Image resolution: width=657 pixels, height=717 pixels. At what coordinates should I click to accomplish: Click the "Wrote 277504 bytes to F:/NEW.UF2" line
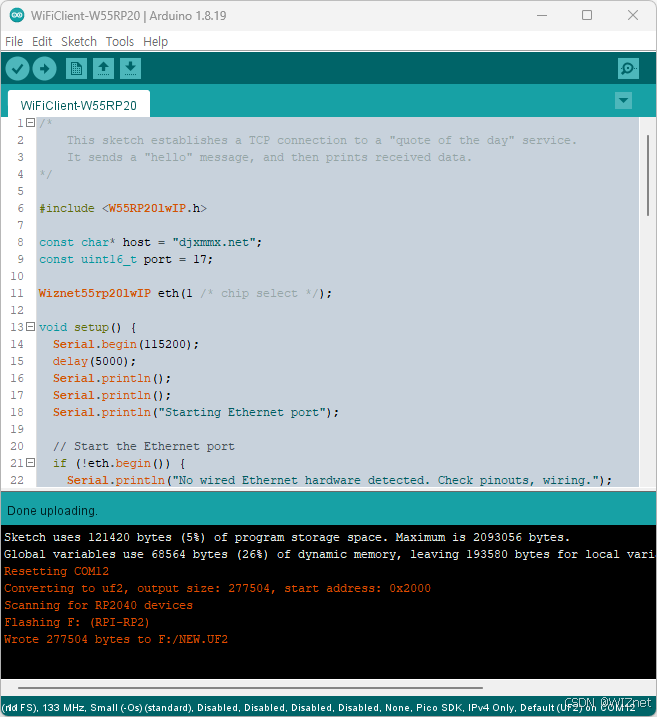tap(116, 639)
